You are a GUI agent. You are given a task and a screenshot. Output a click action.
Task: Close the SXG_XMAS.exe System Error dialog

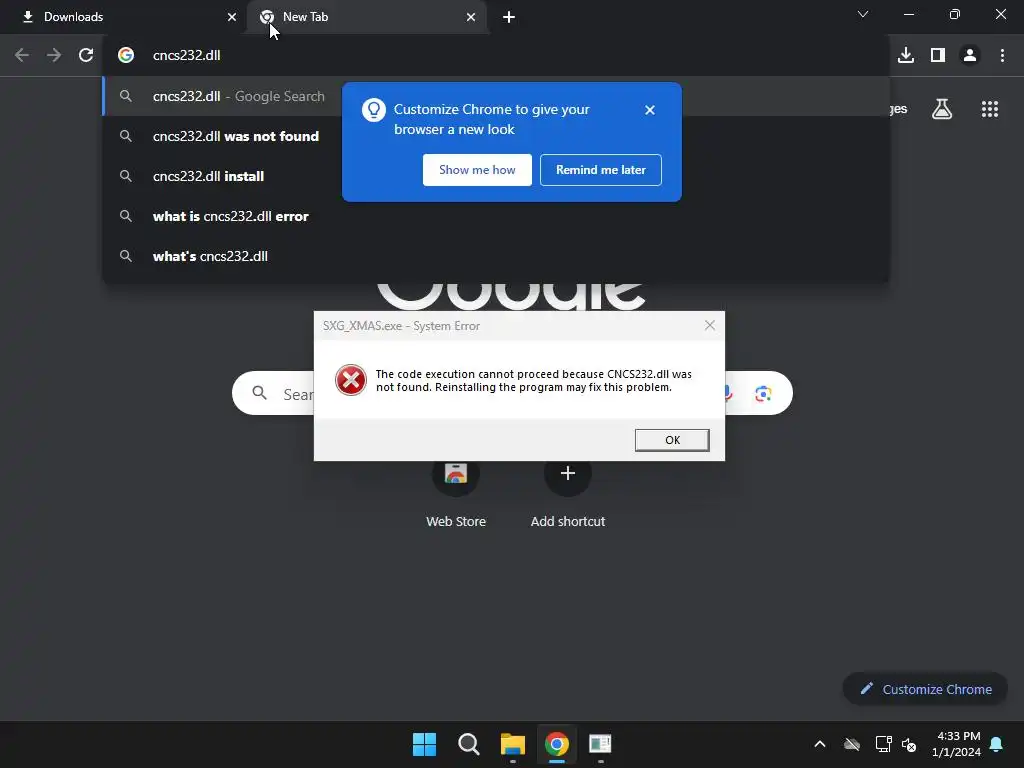pos(710,325)
